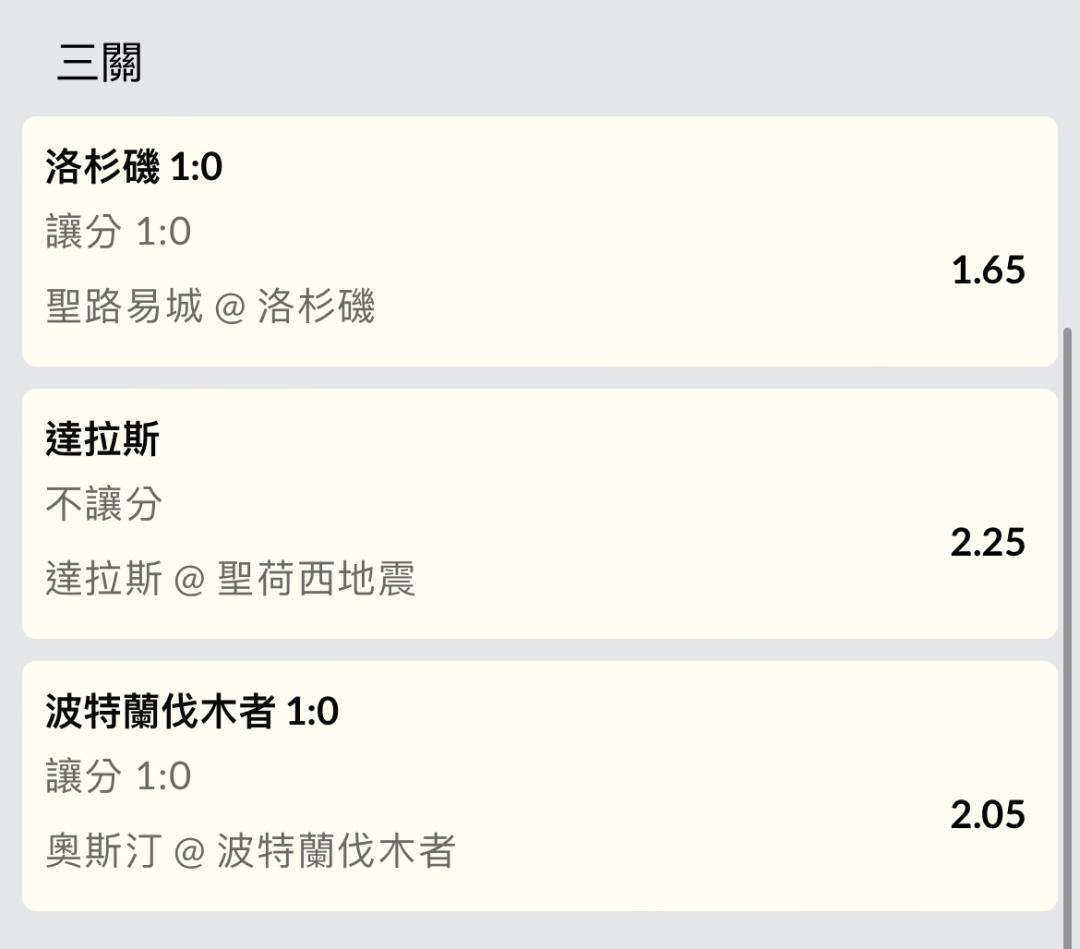
Task: Select the 洛杉磯 1:0 bet card
Action: point(539,241)
